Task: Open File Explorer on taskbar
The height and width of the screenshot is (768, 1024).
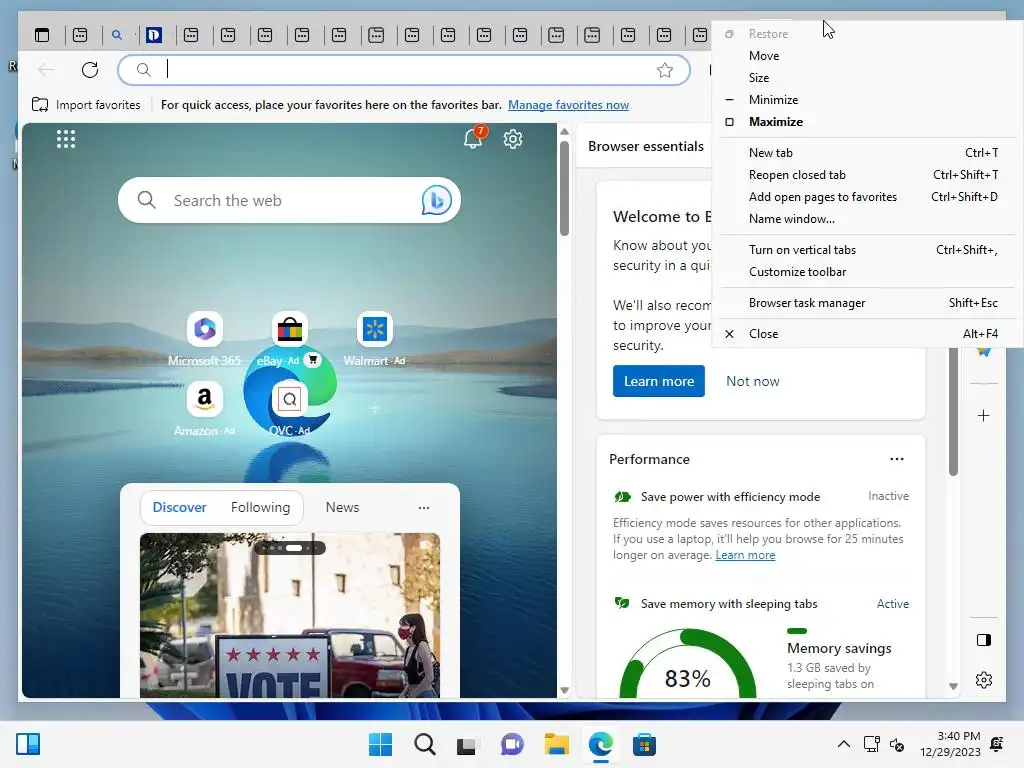Action: pyautogui.click(x=556, y=744)
